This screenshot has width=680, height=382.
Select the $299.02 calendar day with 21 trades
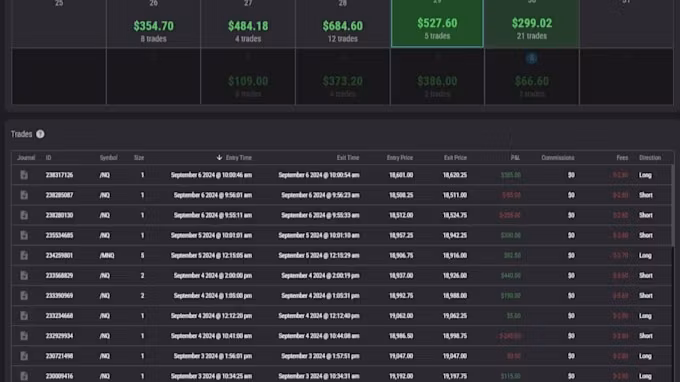[x=532, y=23]
